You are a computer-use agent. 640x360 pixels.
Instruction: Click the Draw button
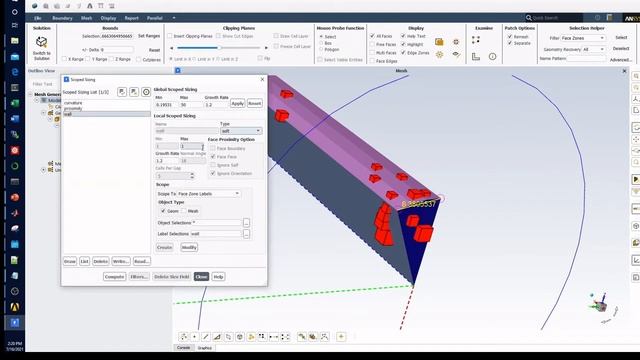pos(70,261)
